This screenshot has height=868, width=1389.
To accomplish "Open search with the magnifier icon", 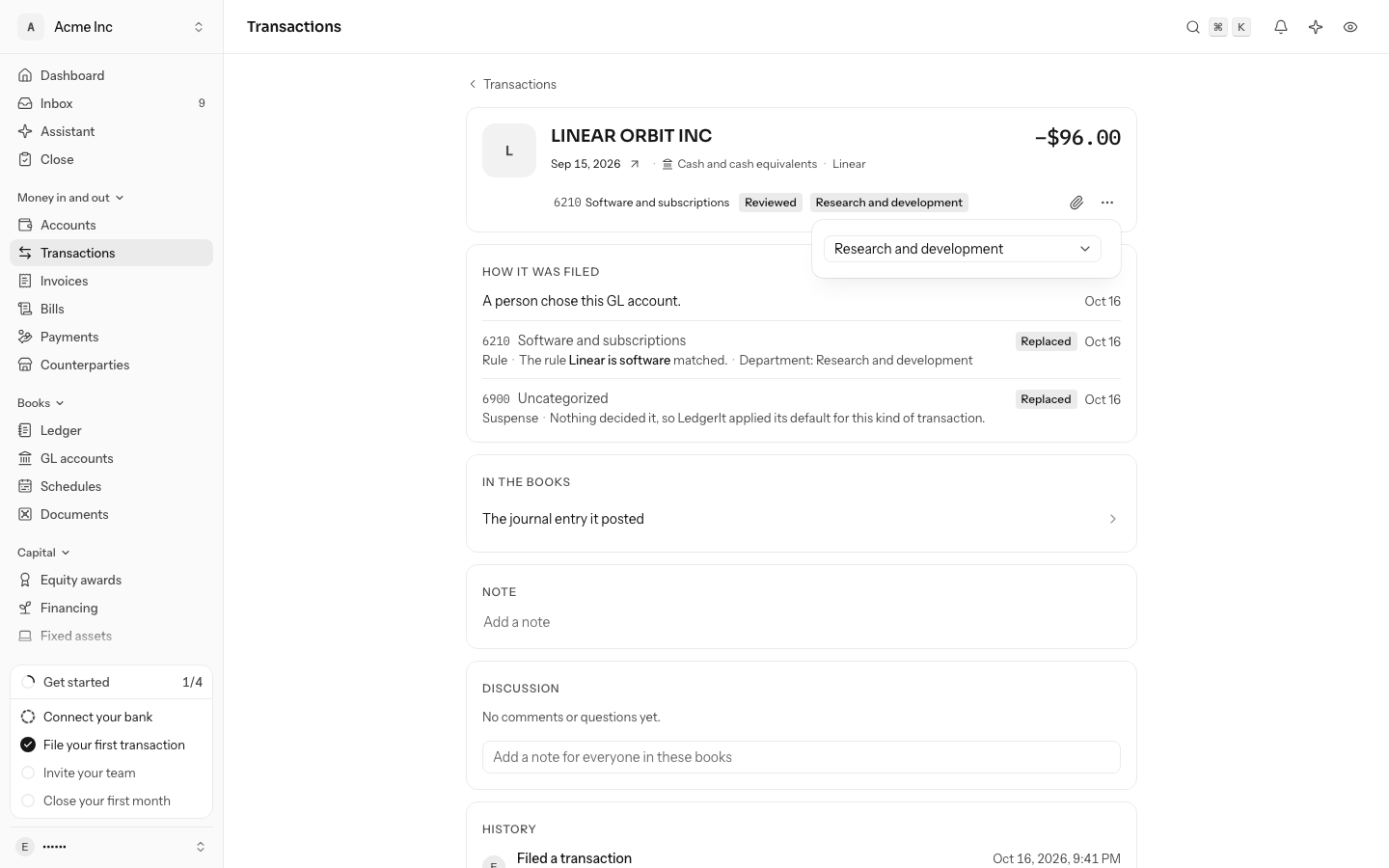I will tap(1193, 27).
